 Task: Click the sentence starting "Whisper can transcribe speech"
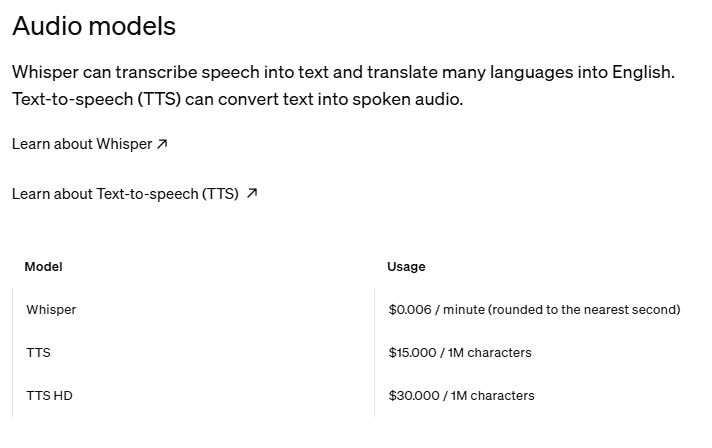point(200,73)
